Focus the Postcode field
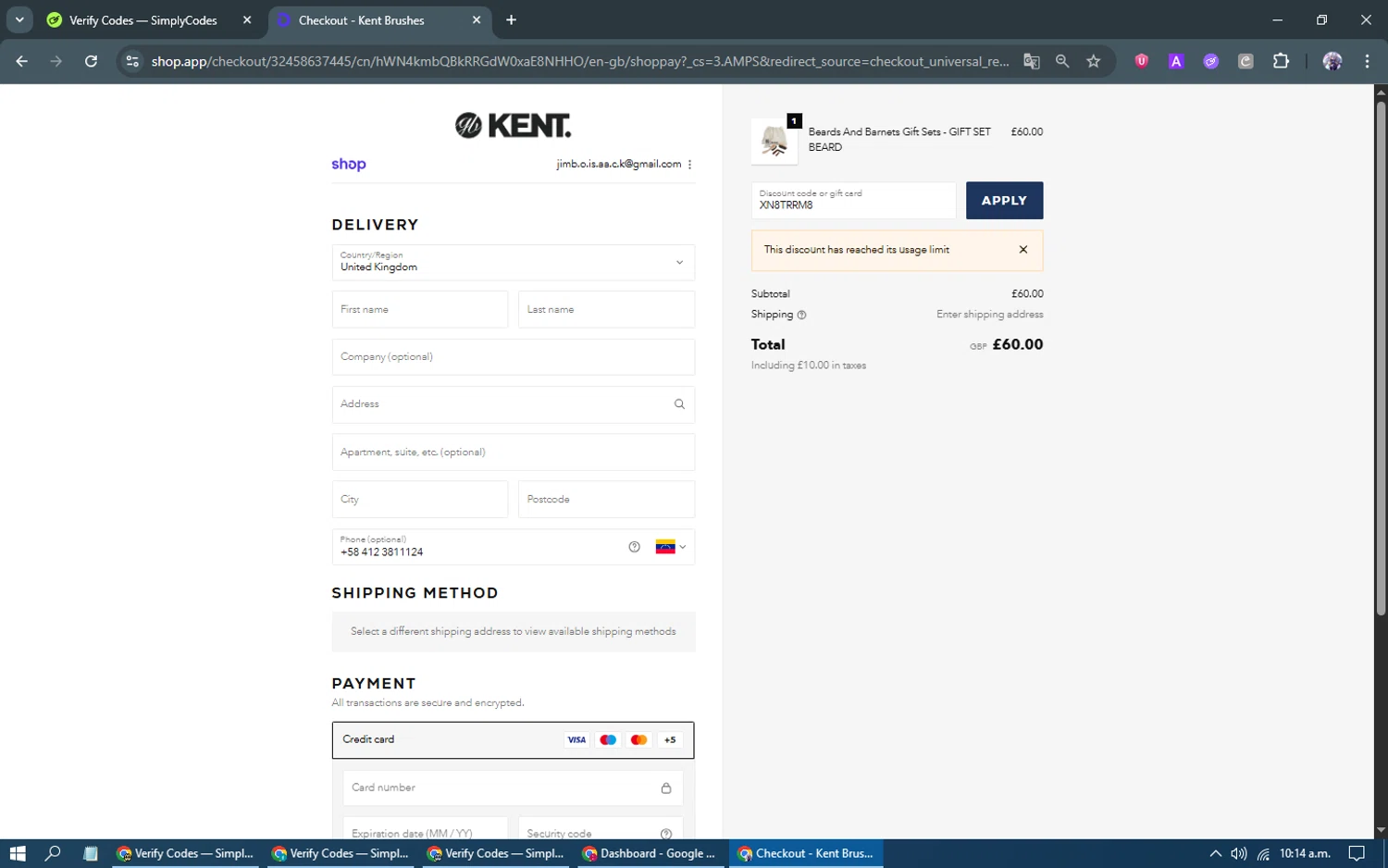Screen dimensions: 1388x868 point(606,499)
